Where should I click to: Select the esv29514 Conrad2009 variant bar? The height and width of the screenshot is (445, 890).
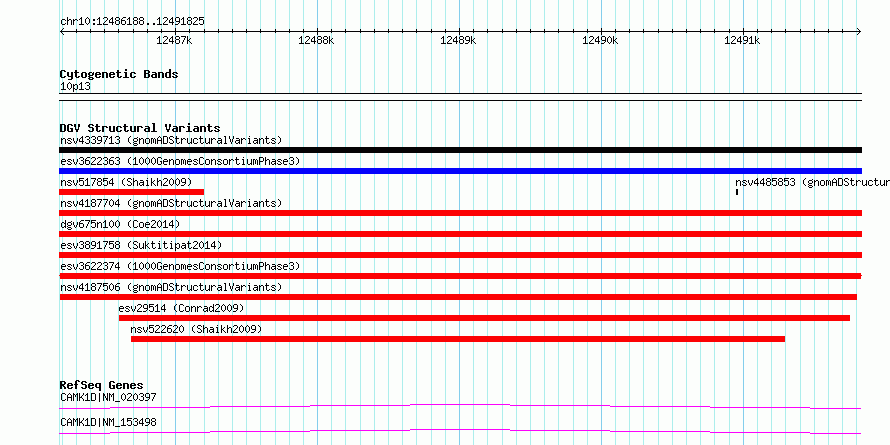click(x=484, y=318)
